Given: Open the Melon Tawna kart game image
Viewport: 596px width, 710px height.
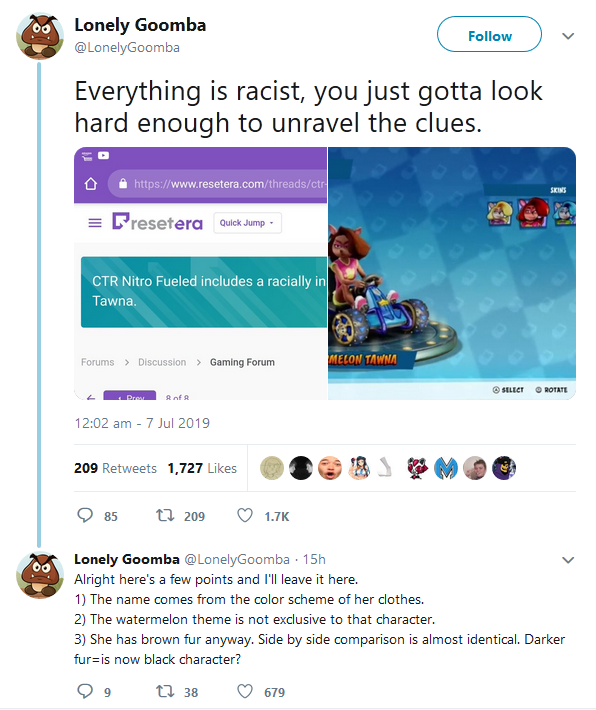Looking at the screenshot, I should [x=452, y=273].
